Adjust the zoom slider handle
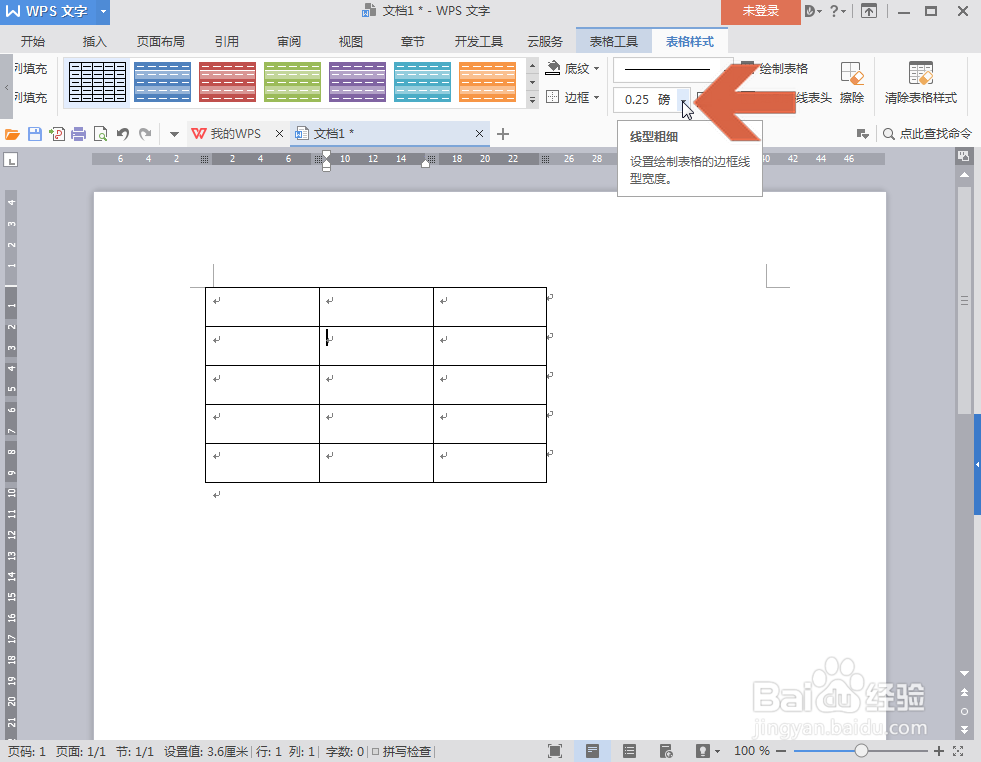981x762 pixels. [861, 751]
